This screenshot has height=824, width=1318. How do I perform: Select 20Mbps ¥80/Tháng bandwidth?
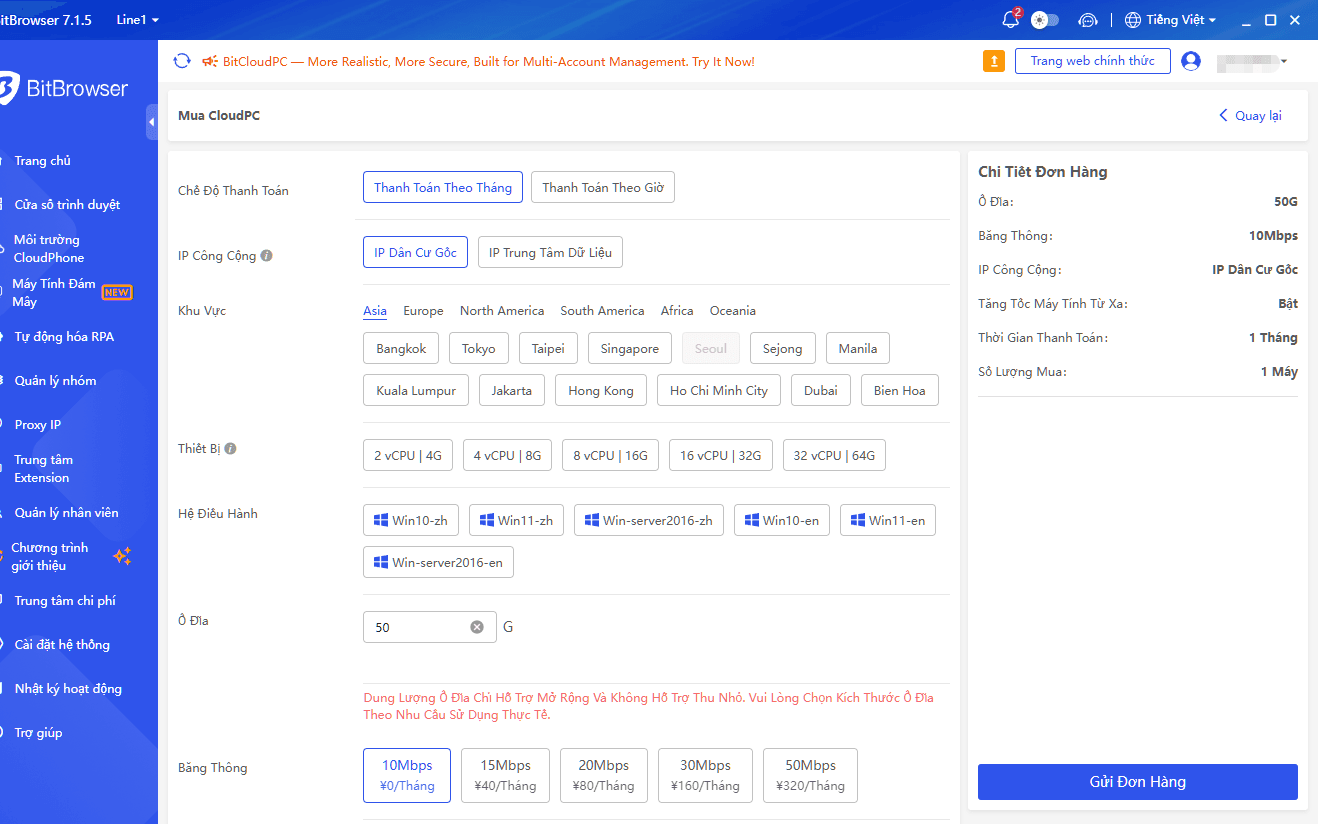603,775
